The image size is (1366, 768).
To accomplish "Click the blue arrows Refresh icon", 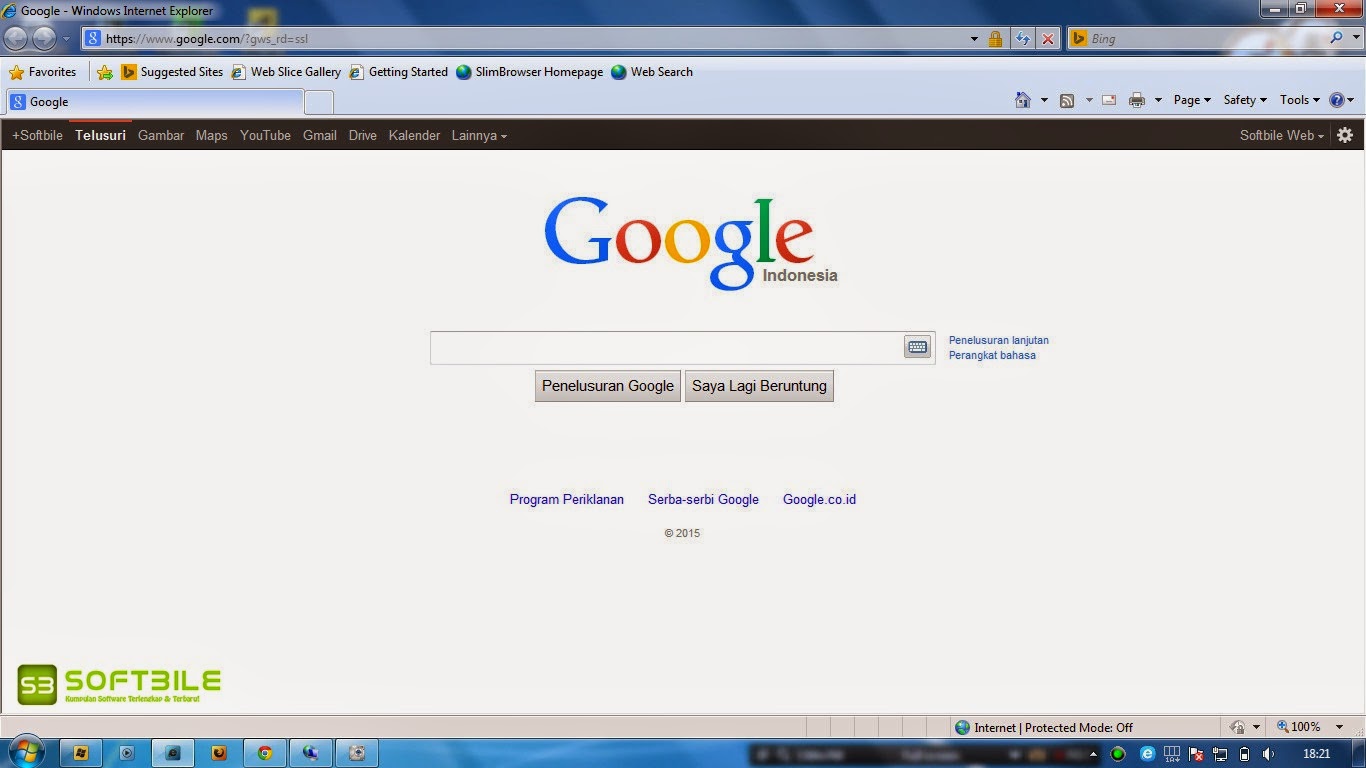I will click(1022, 39).
